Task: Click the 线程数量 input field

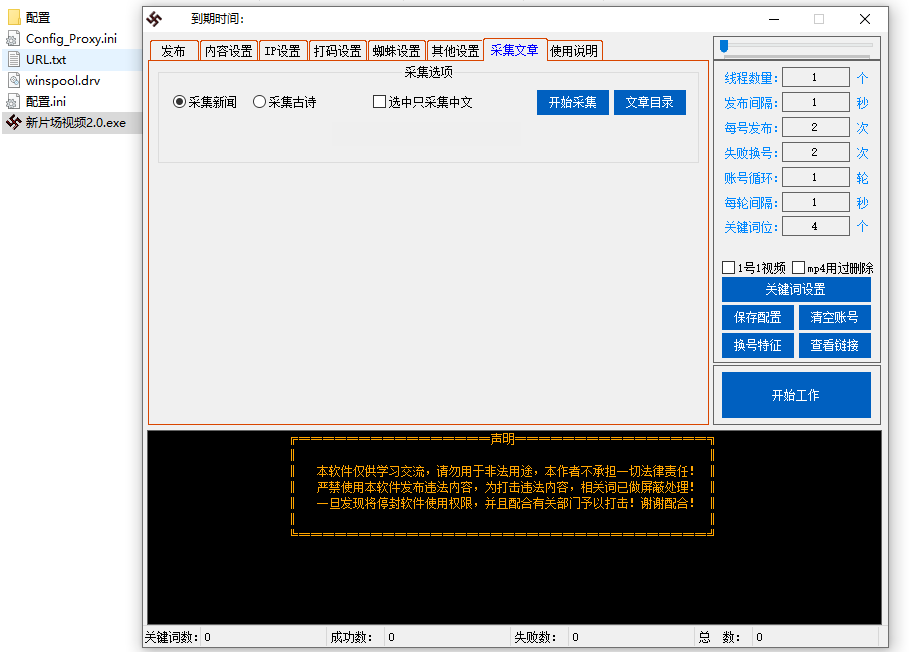Action: click(815, 76)
